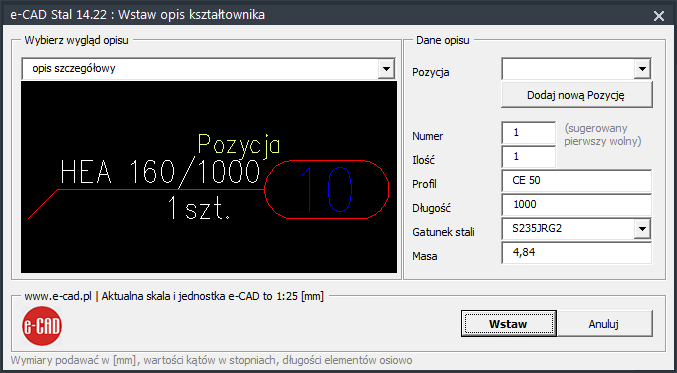Close the Wstaw opis kształtownika dialog
This screenshot has height=373, width=677.
(659, 16)
